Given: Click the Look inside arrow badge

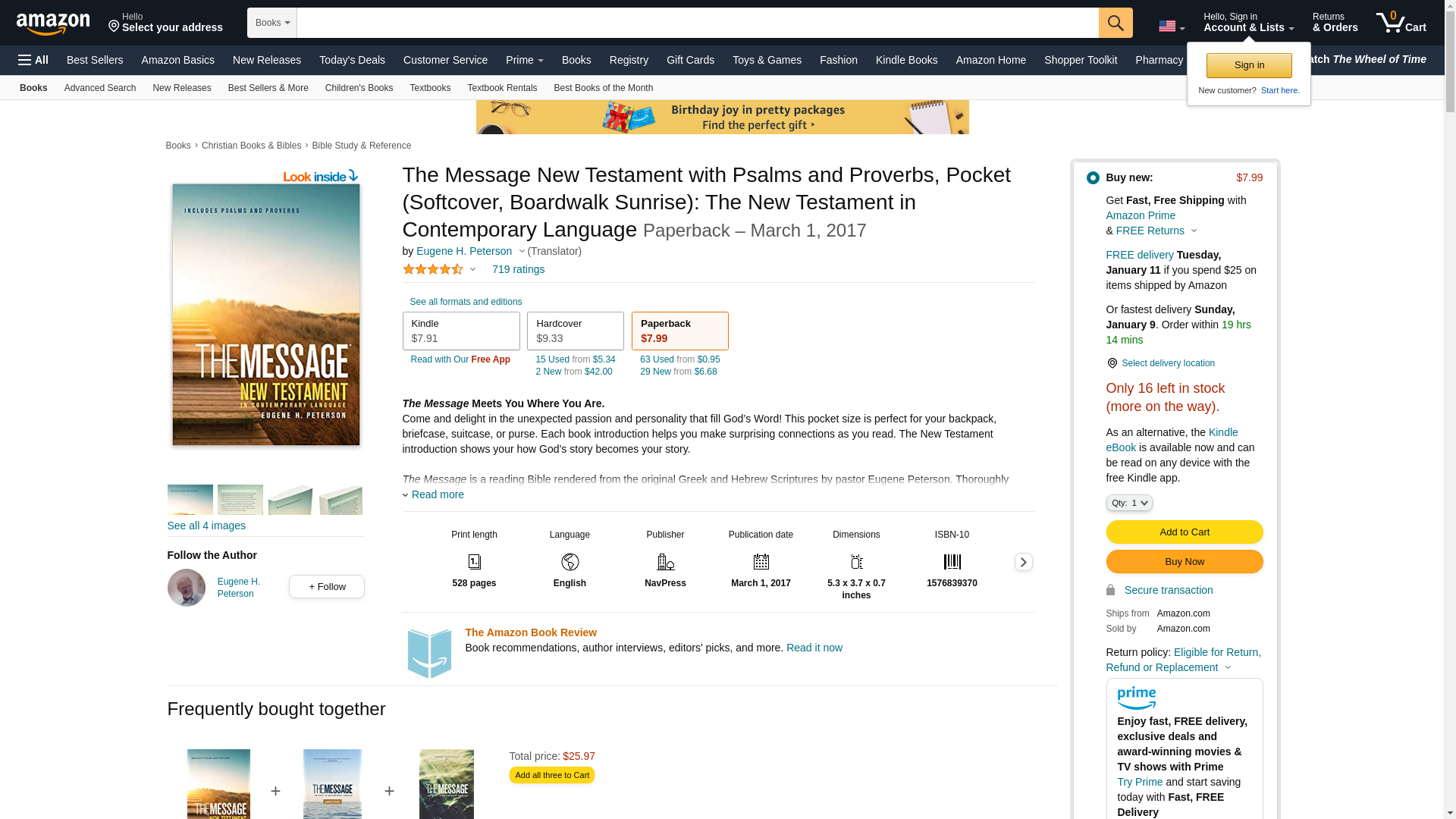Looking at the screenshot, I should [320, 177].
